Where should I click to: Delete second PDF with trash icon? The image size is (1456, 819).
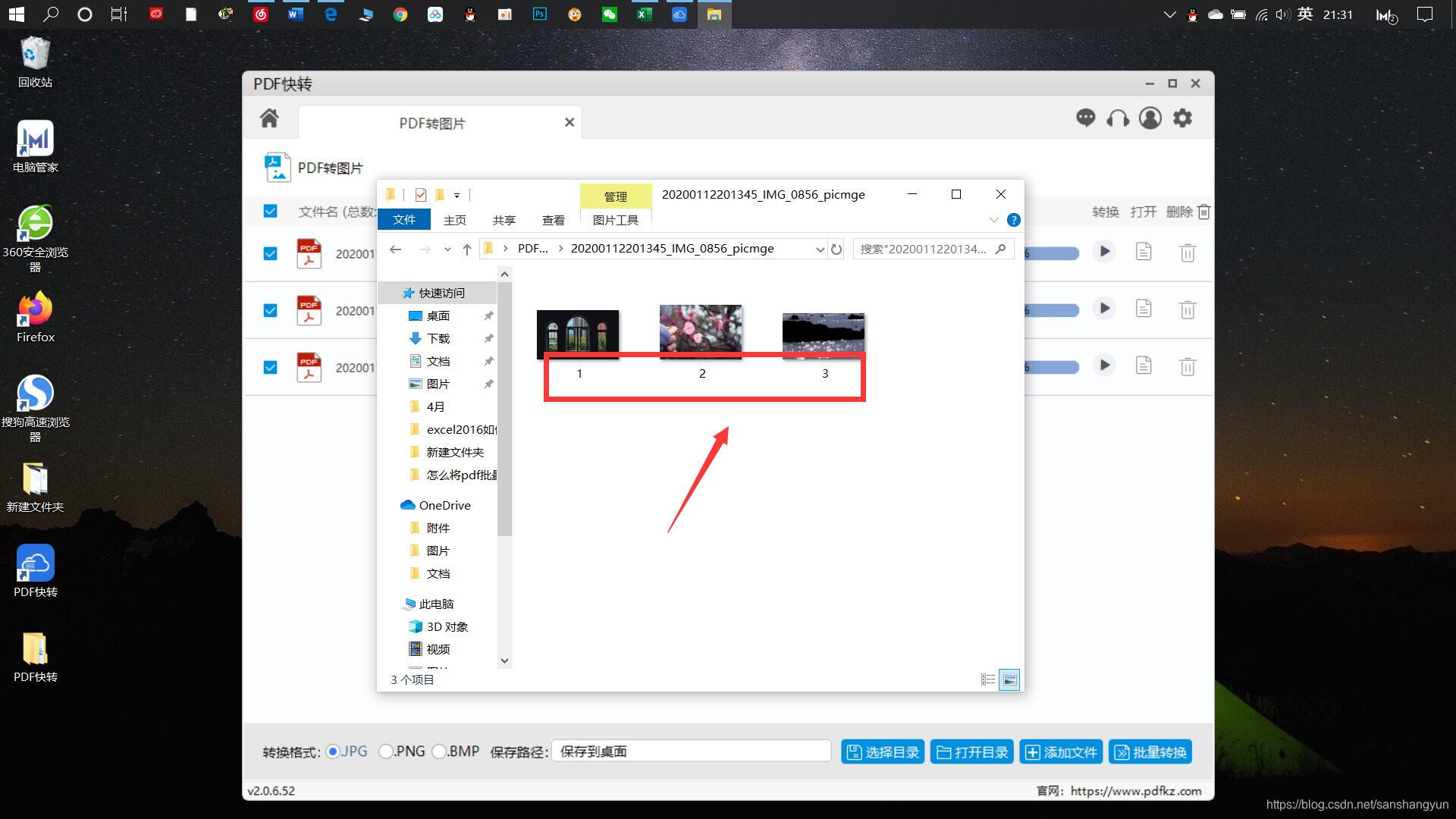pyautogui.click(x=1188, y=309)
